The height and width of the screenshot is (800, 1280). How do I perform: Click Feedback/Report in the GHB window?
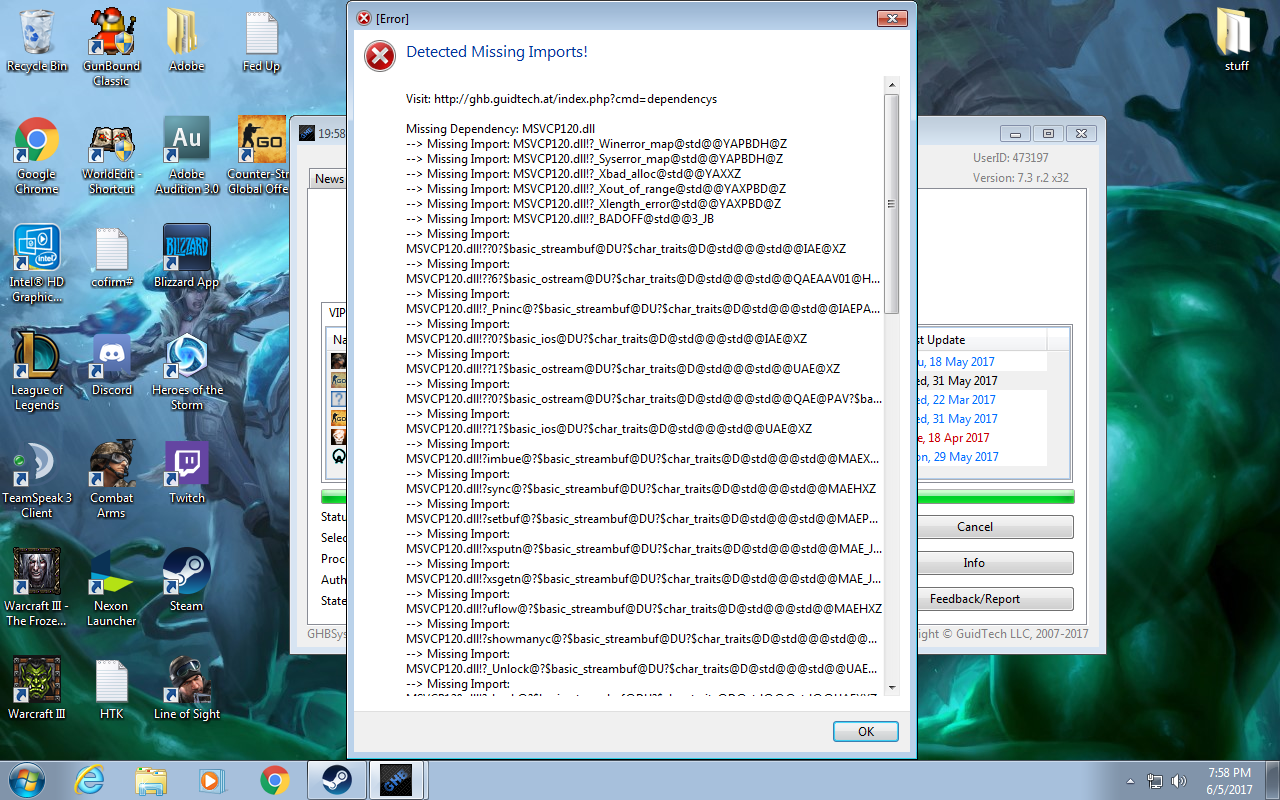[x=974, y=599]
